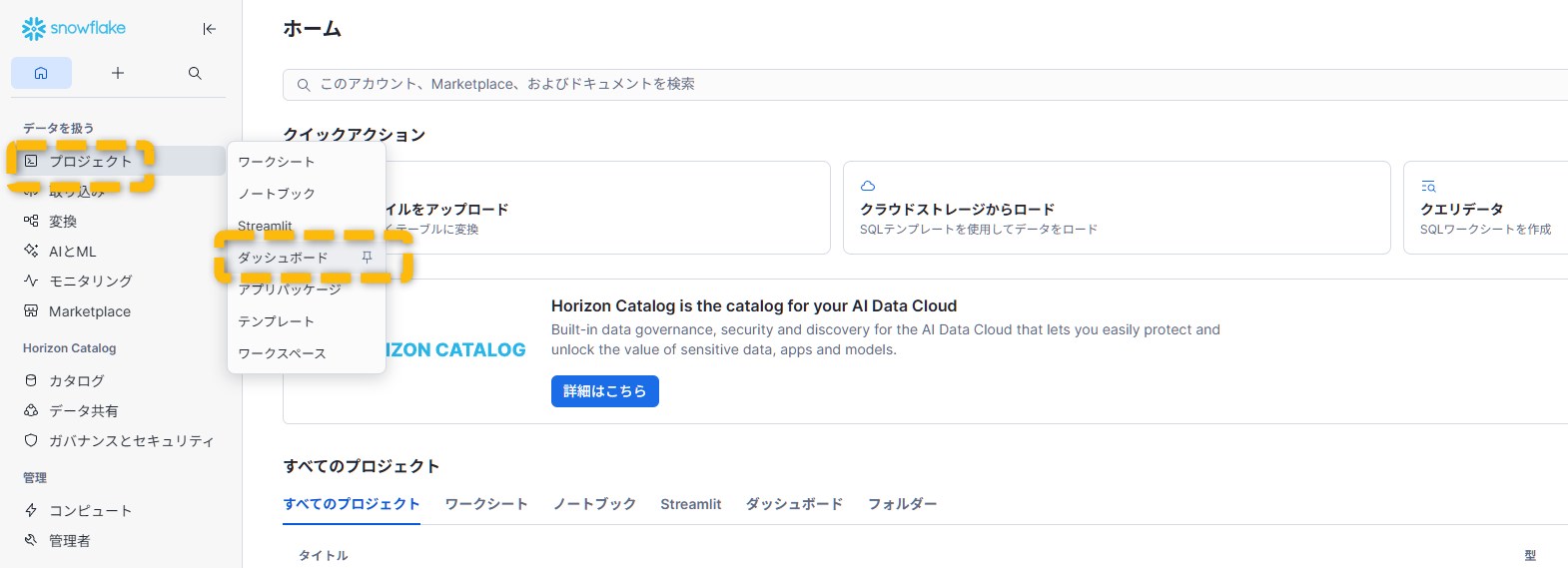This screenshot has width=1568, height=568.
Task: Select ワークシート from the flyout menu
Action: click(x=277, y=162)
